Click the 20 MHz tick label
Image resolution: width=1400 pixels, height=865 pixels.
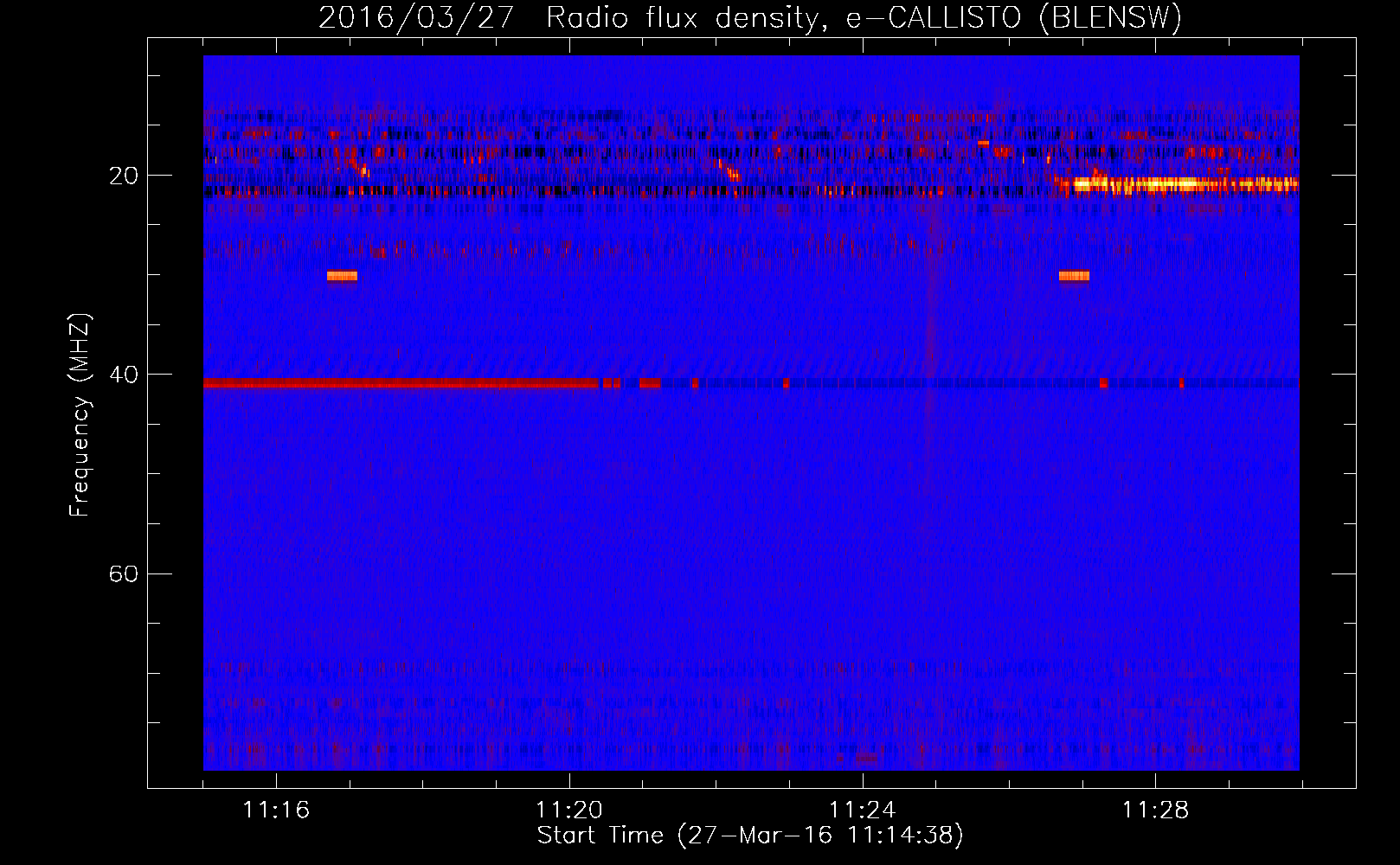click(x=123, y=176)
